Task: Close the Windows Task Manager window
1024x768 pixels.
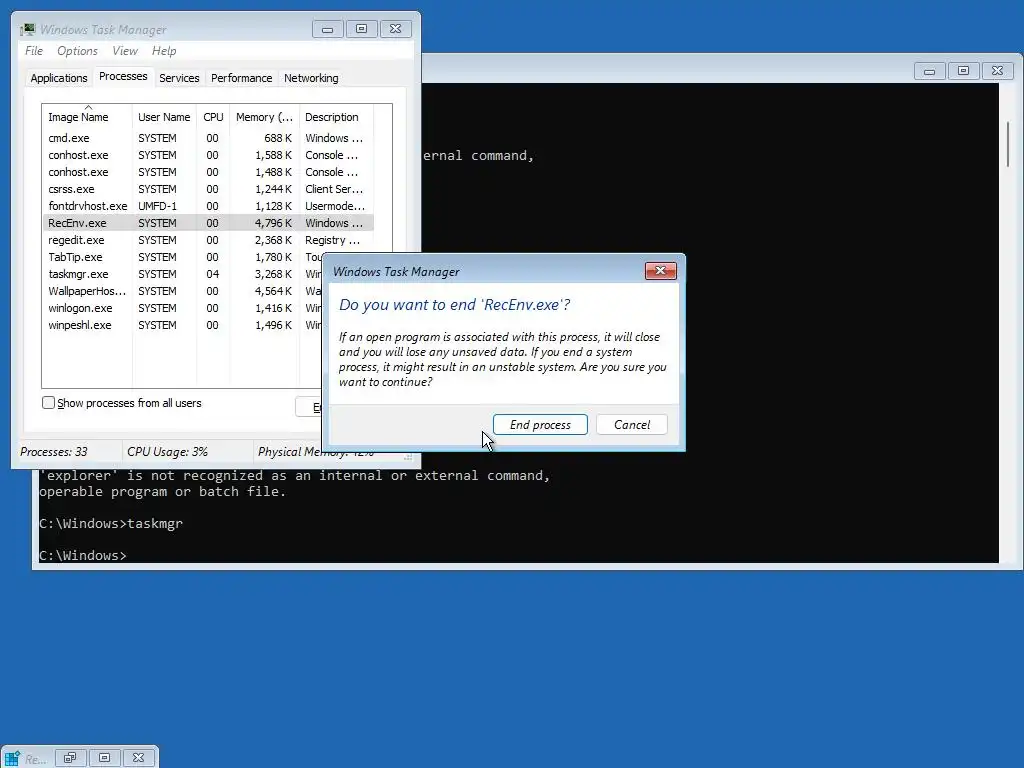Action: pyautogui.click(x=395, y=29)
